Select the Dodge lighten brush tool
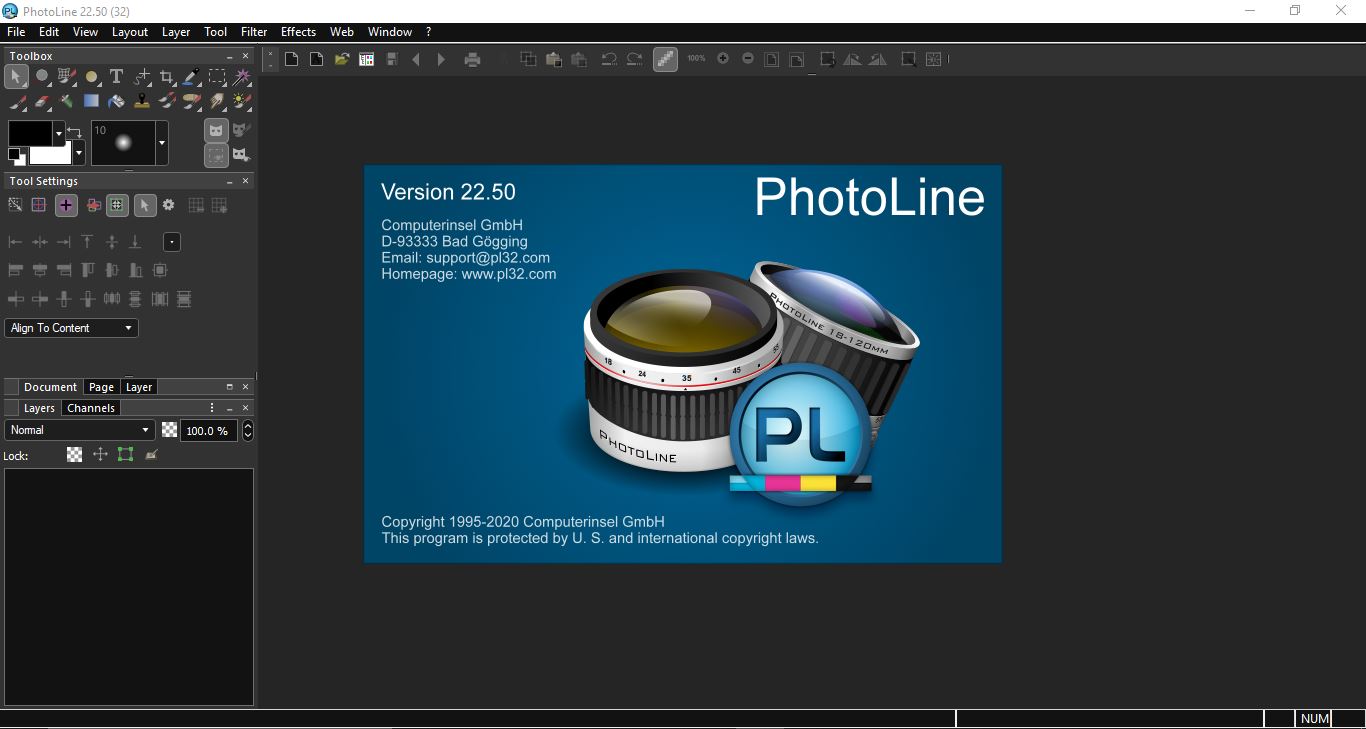 pos(242,101)
